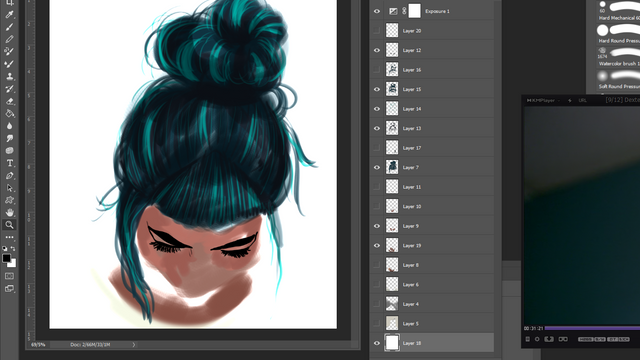Image resolution: width=640 pixels, height=360 pixels.
Task: Select the Layer 18 row
Action: click(431, 343)
